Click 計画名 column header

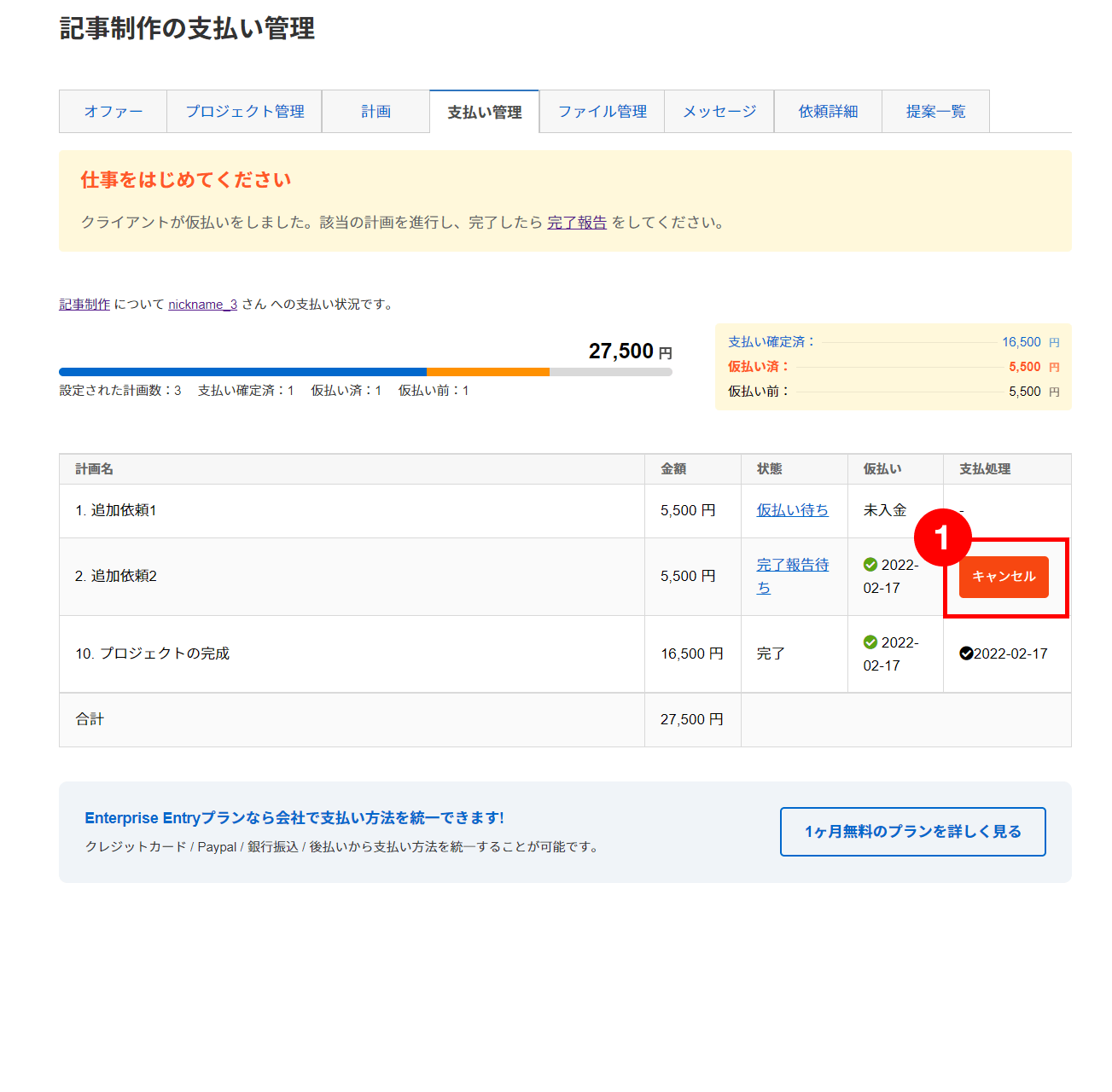94,469
